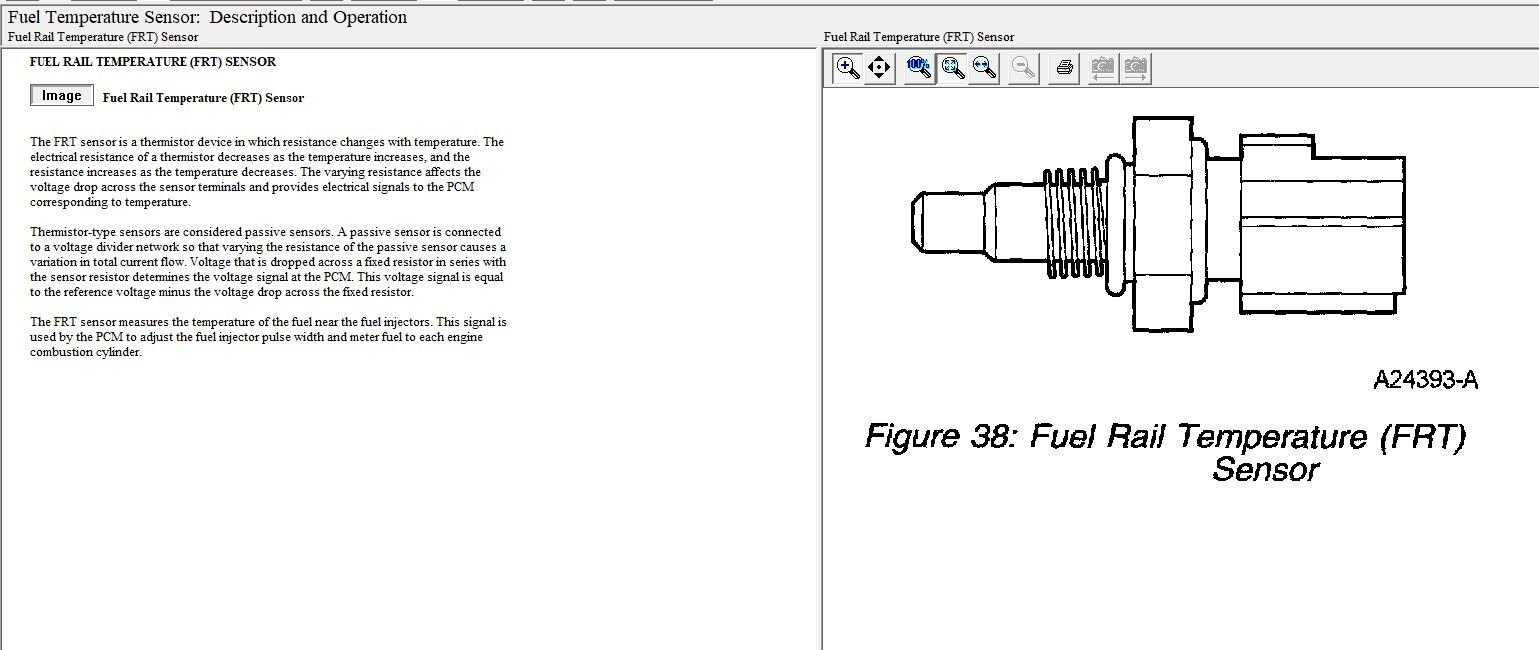Viewport: 1539px width, 650px height.
Task: Click the page title Fuel Temperature Sensor: Description and Operation
Action: [207, 17]
